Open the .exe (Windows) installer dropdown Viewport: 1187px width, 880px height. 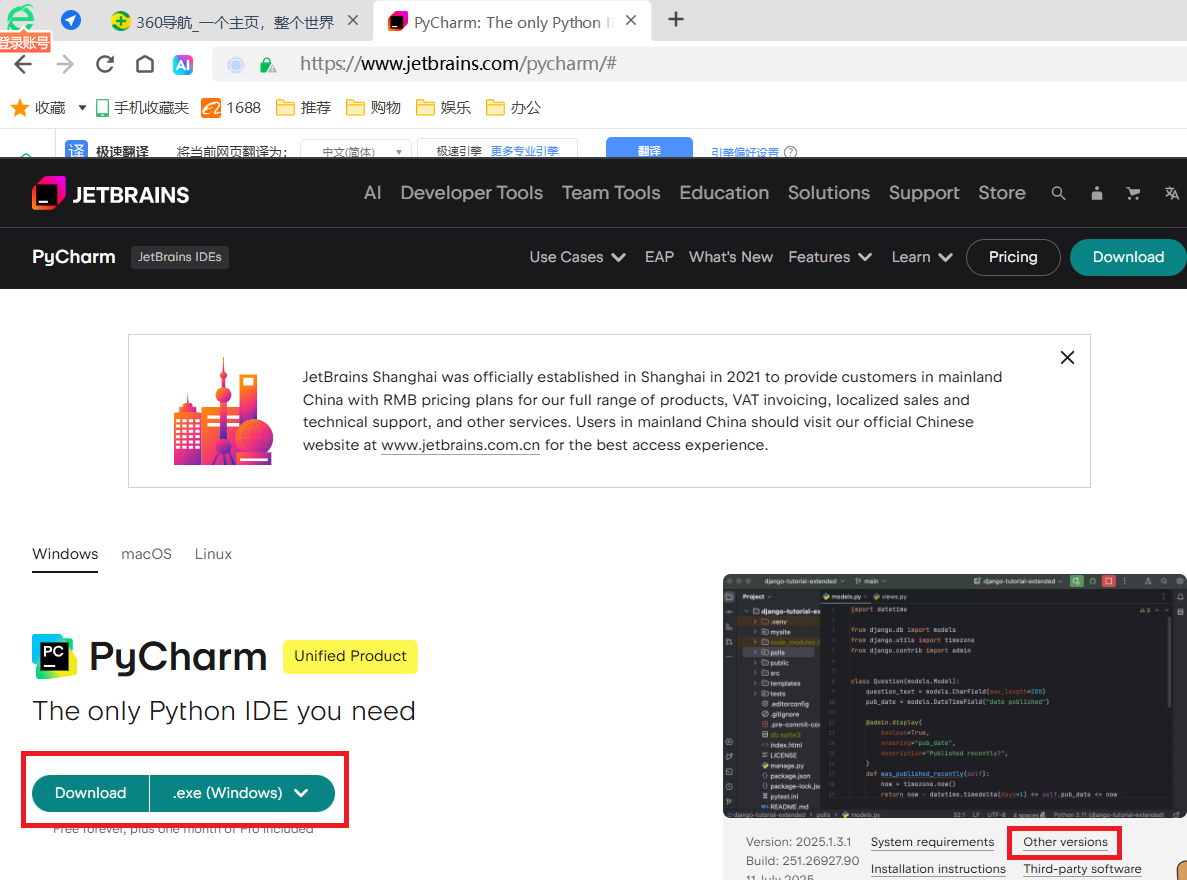(242, 793)
